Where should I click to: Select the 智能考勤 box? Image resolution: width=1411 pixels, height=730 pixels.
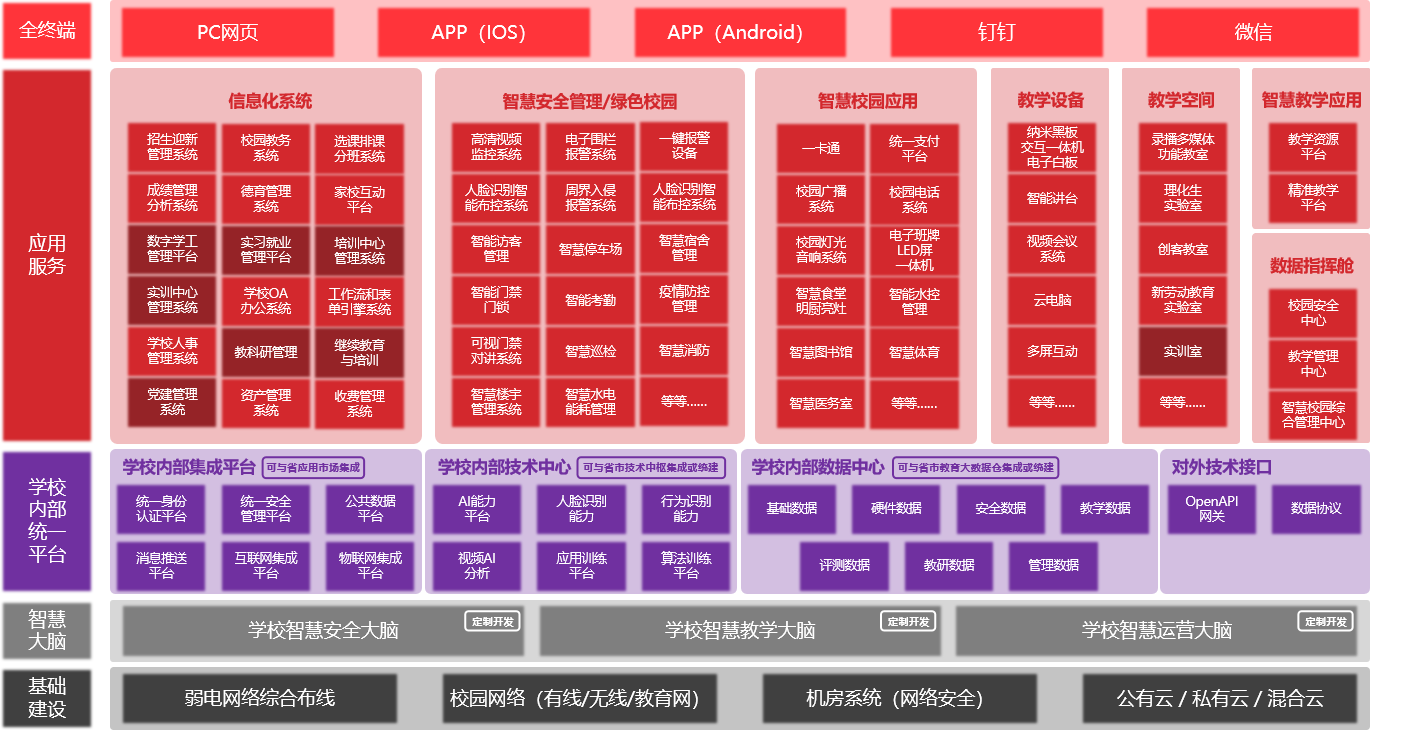[x=590, y=300]
